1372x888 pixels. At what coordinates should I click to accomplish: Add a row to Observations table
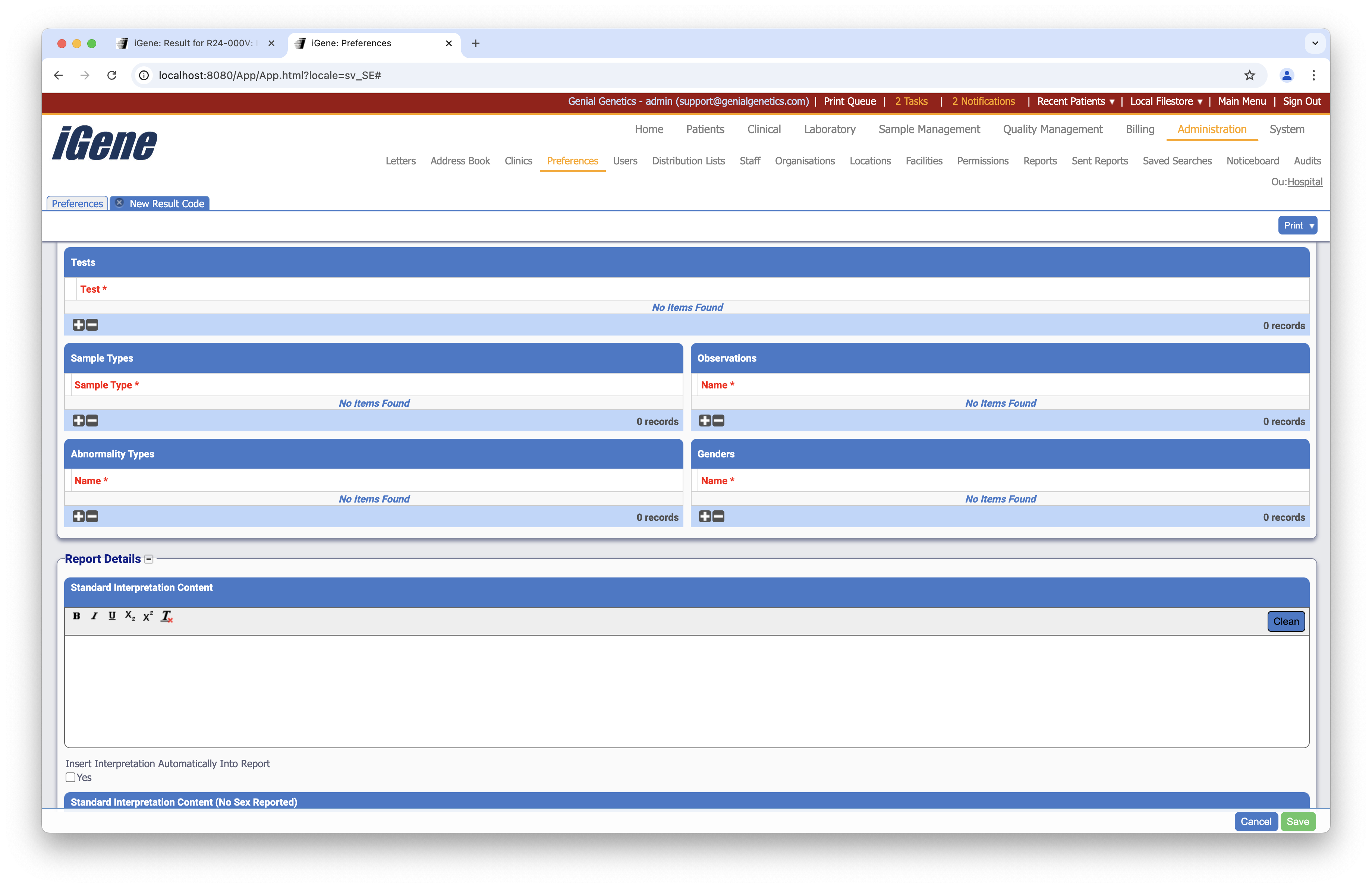[704, 421]
